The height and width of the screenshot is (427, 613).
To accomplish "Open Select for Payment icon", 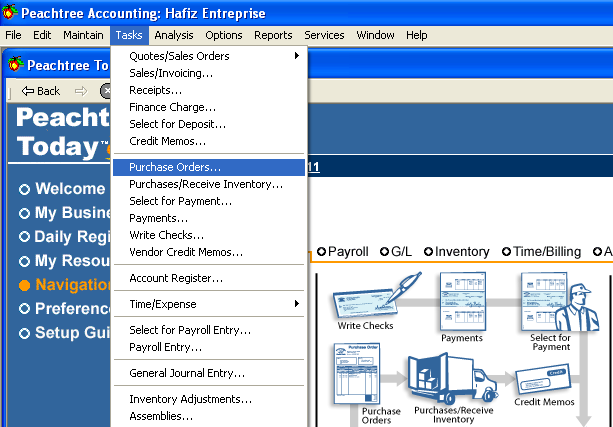I will click(559, 301).
